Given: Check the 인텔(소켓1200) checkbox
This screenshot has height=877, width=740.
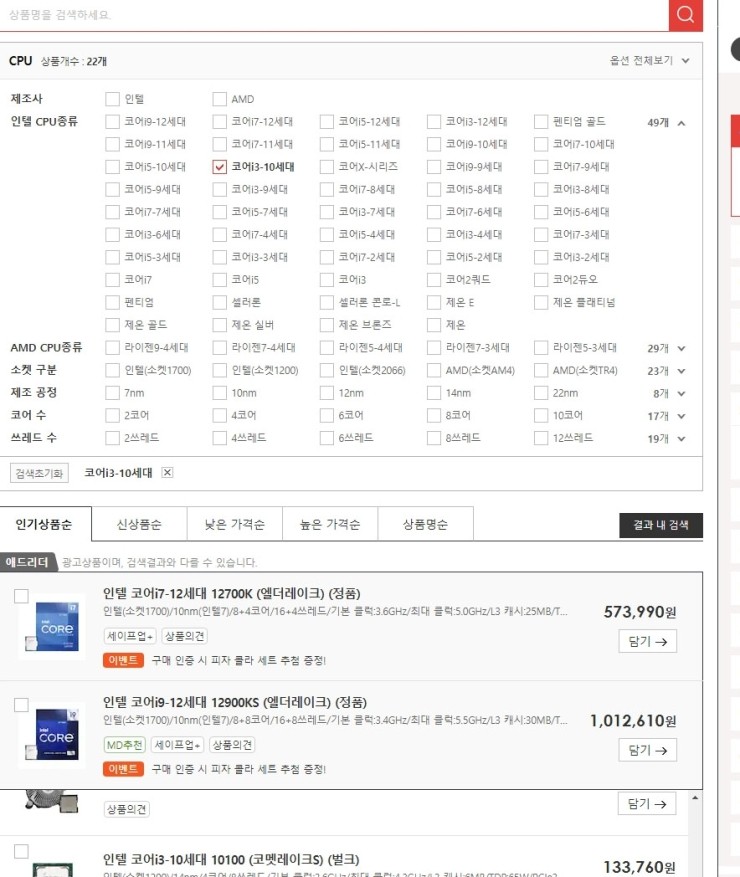Looking at the screenshot, I should coord(219,370).
